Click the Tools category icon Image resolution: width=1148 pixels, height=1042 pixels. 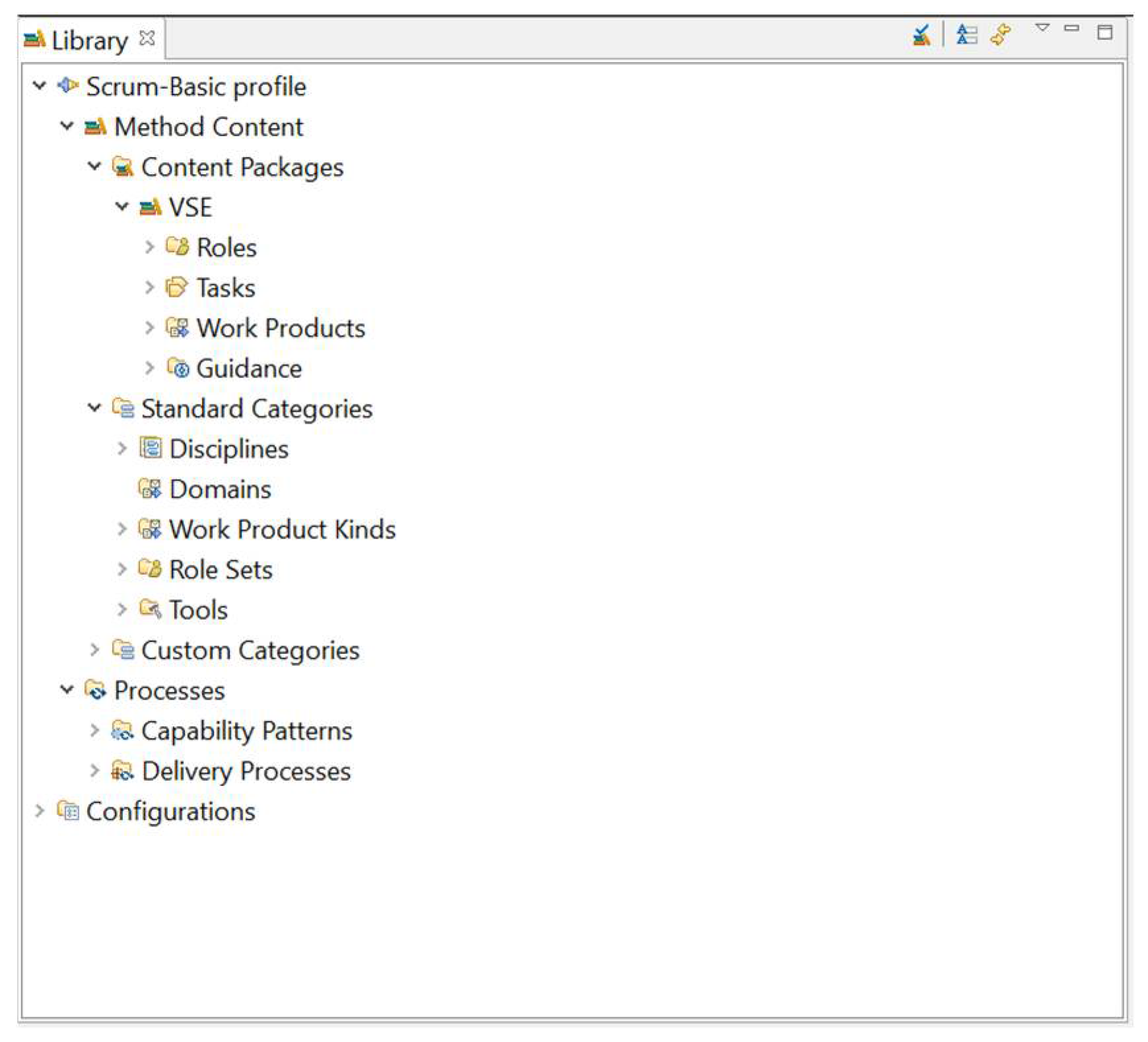(150, 609)
